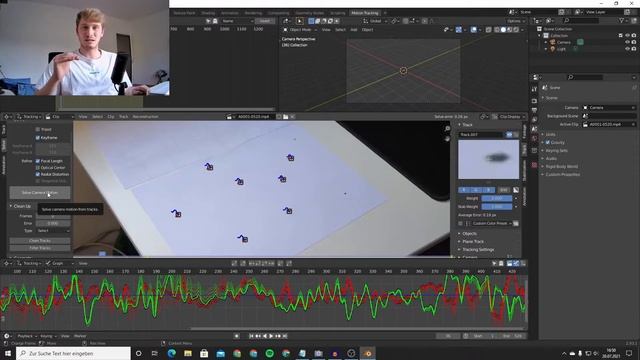The height and width of the screenshot is (360, 640).
Task: Open clip editor Select menu
Action: (x=97, y=117)
